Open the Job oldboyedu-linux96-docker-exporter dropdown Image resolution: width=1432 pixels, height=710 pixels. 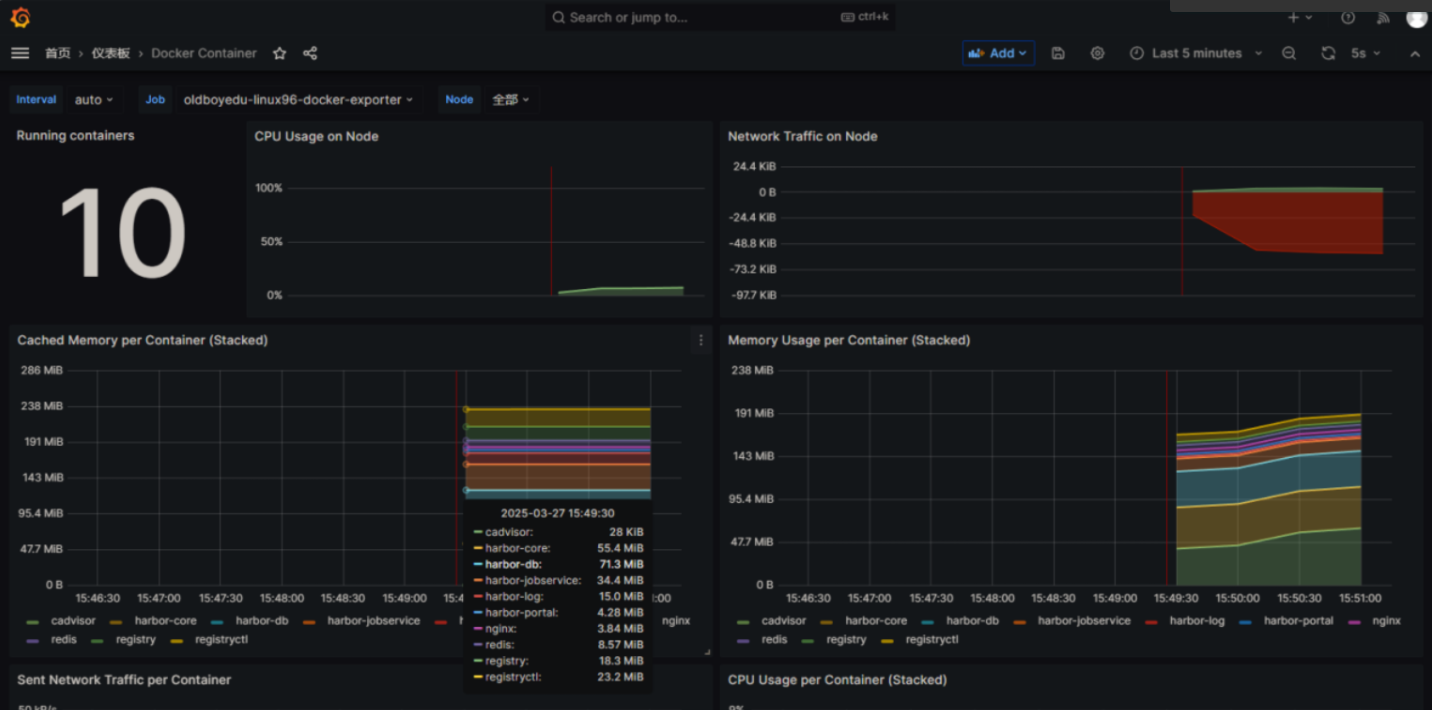click(298, 100)
